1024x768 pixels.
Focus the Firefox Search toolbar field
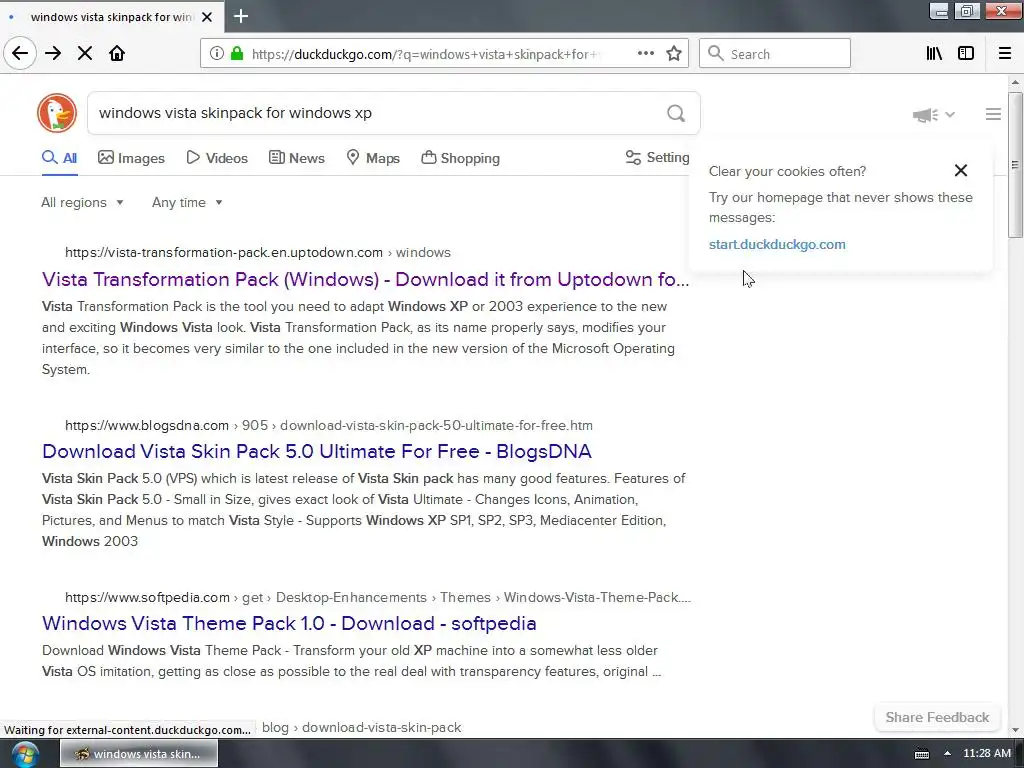(775, 54)
